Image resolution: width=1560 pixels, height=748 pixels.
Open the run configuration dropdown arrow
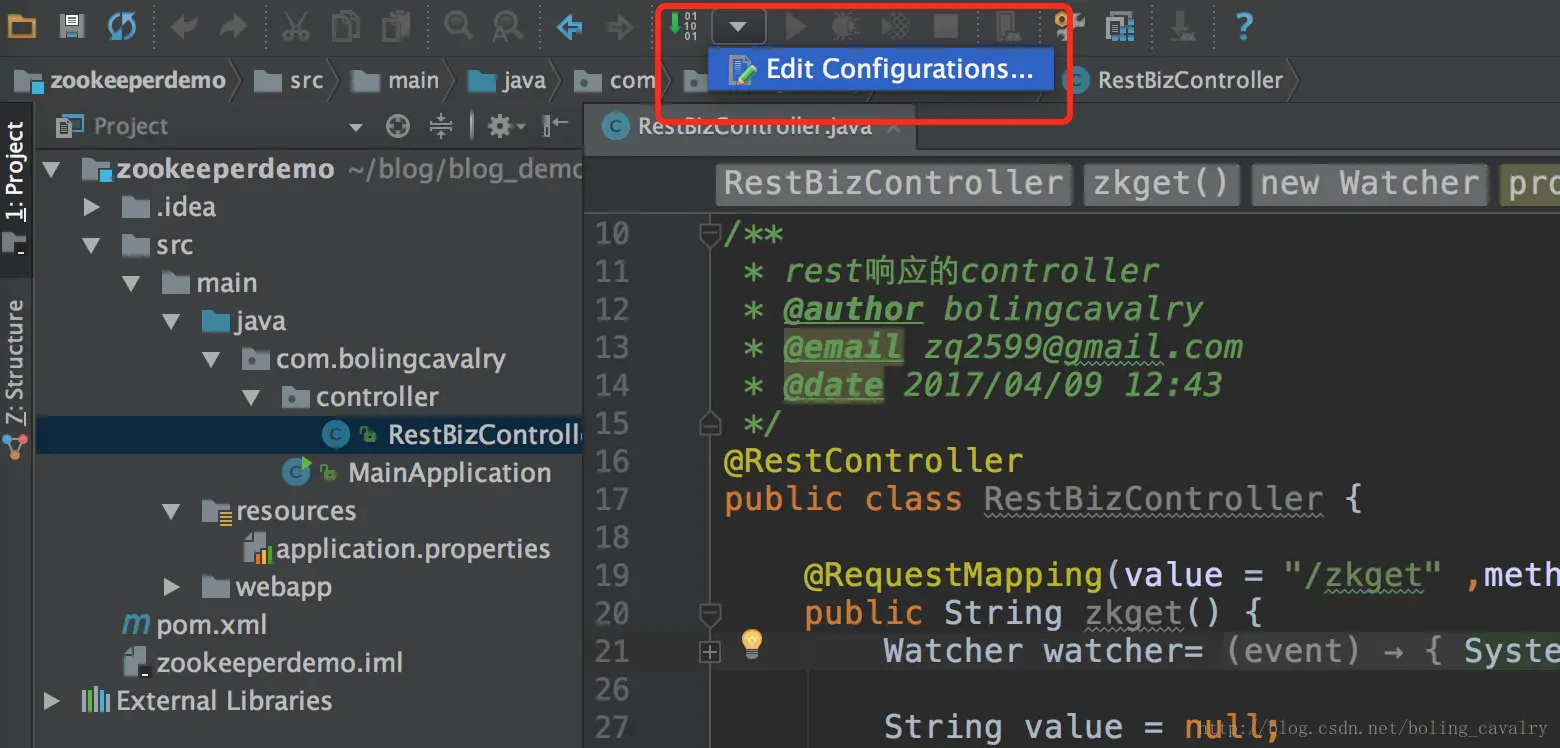(739, 26)
